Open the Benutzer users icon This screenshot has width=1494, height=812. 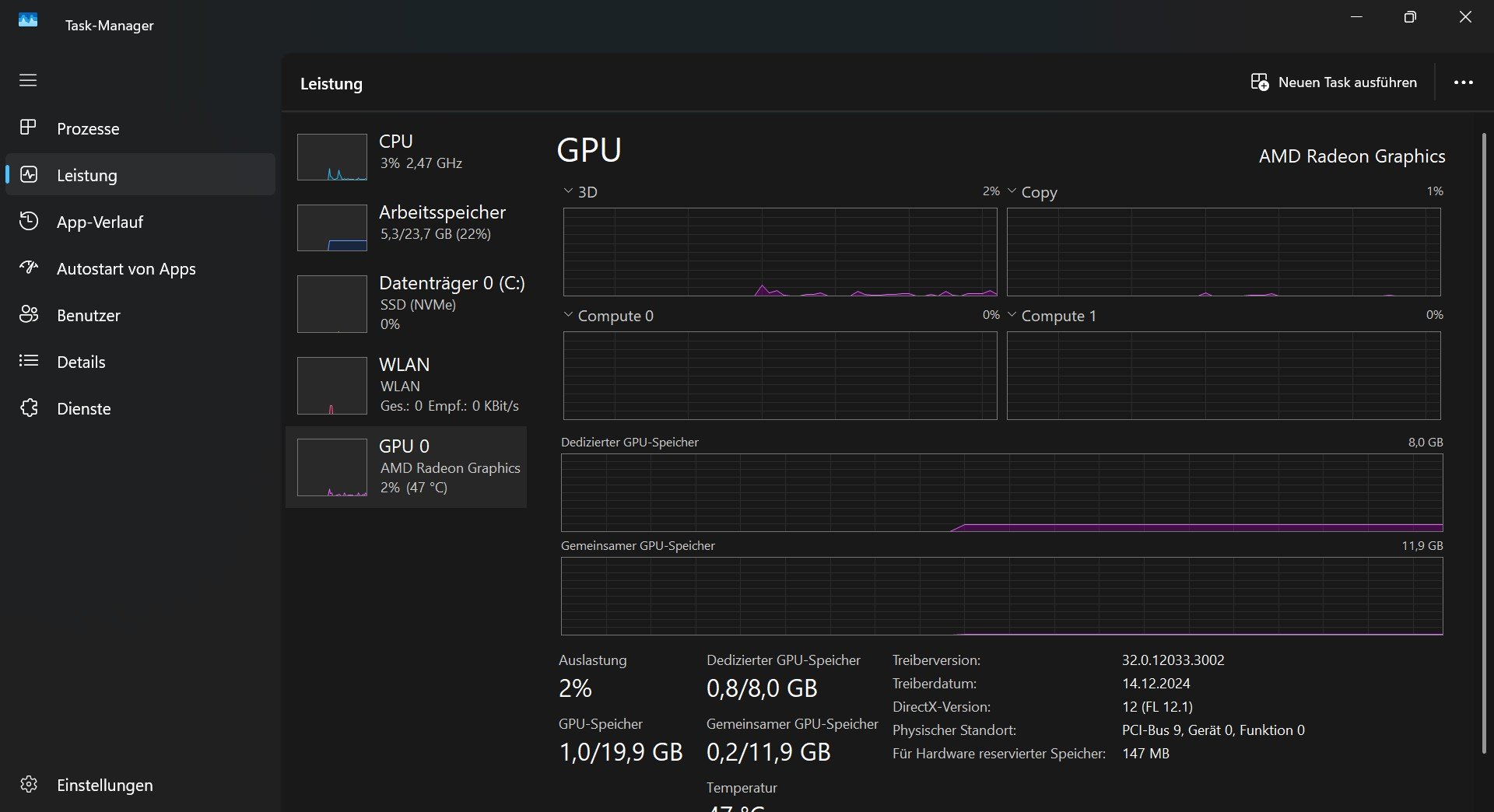click(28, 315)
